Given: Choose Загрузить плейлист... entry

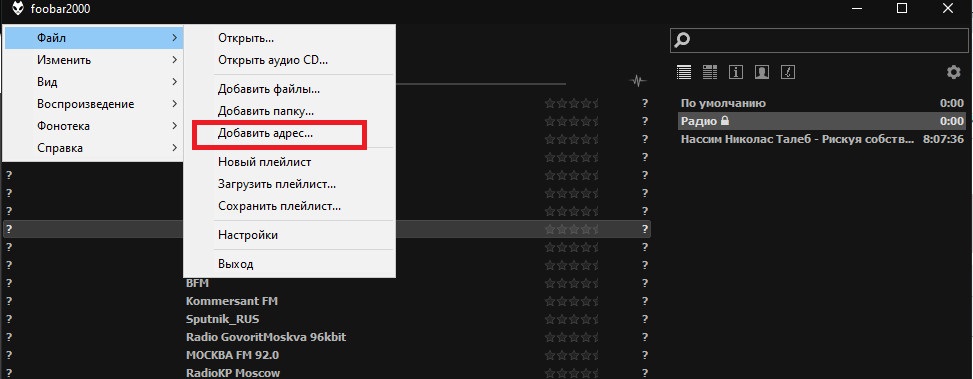Looking at the screenshot, I should tap(289, 185).
